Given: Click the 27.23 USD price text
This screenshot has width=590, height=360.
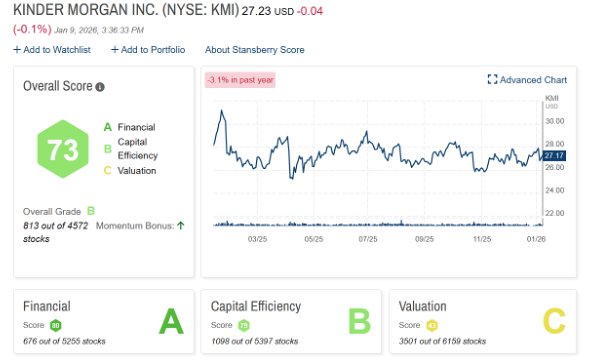Looking at the screenshot, I should tap(268, 11).
